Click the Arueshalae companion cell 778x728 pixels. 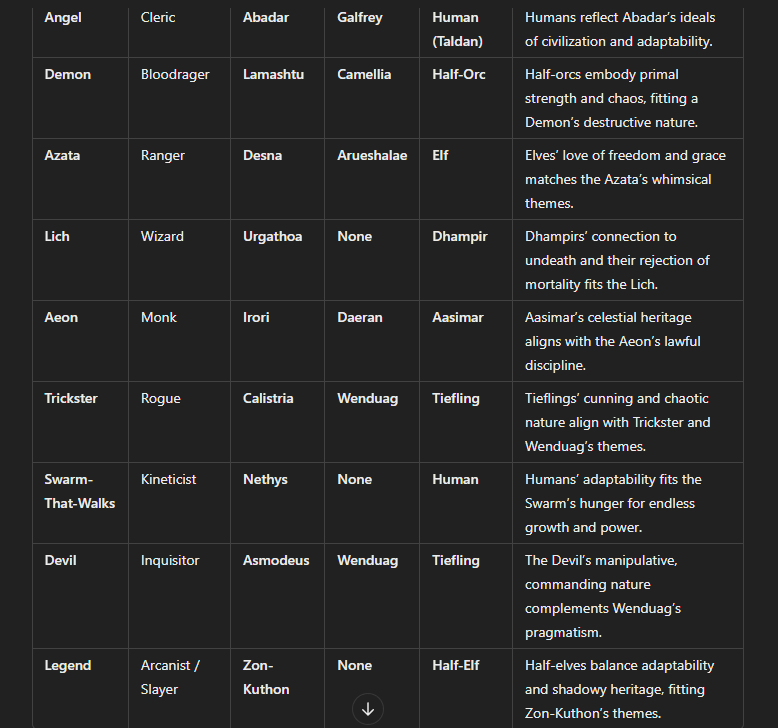pyautogui.click(x=372, y=156)
